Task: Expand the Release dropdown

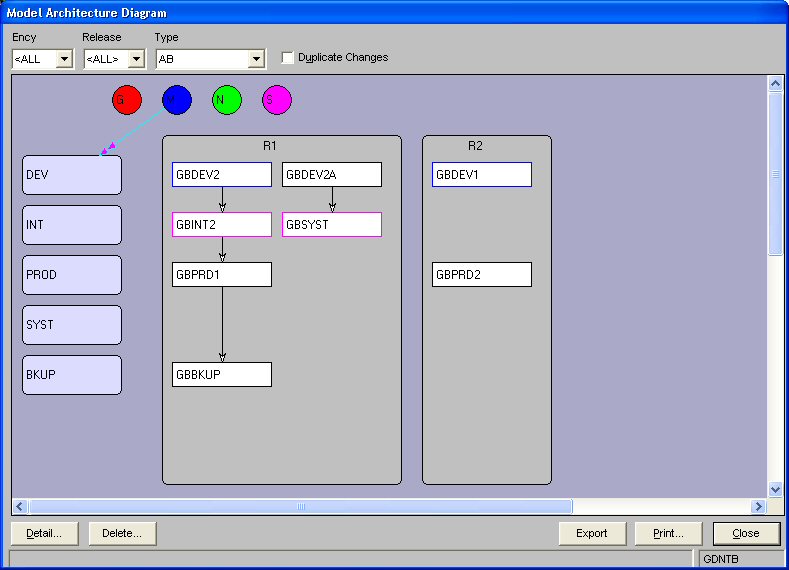Action: pyautogui.click(x=135, y=59)
